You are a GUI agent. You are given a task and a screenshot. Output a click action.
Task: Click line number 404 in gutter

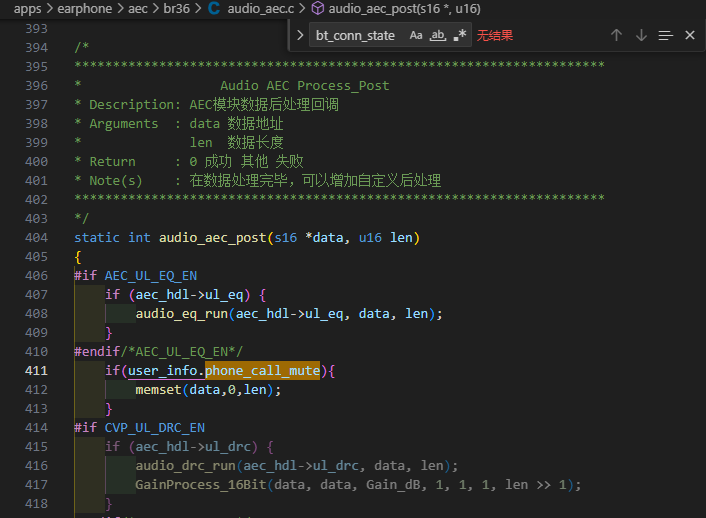tap(36, 238)
